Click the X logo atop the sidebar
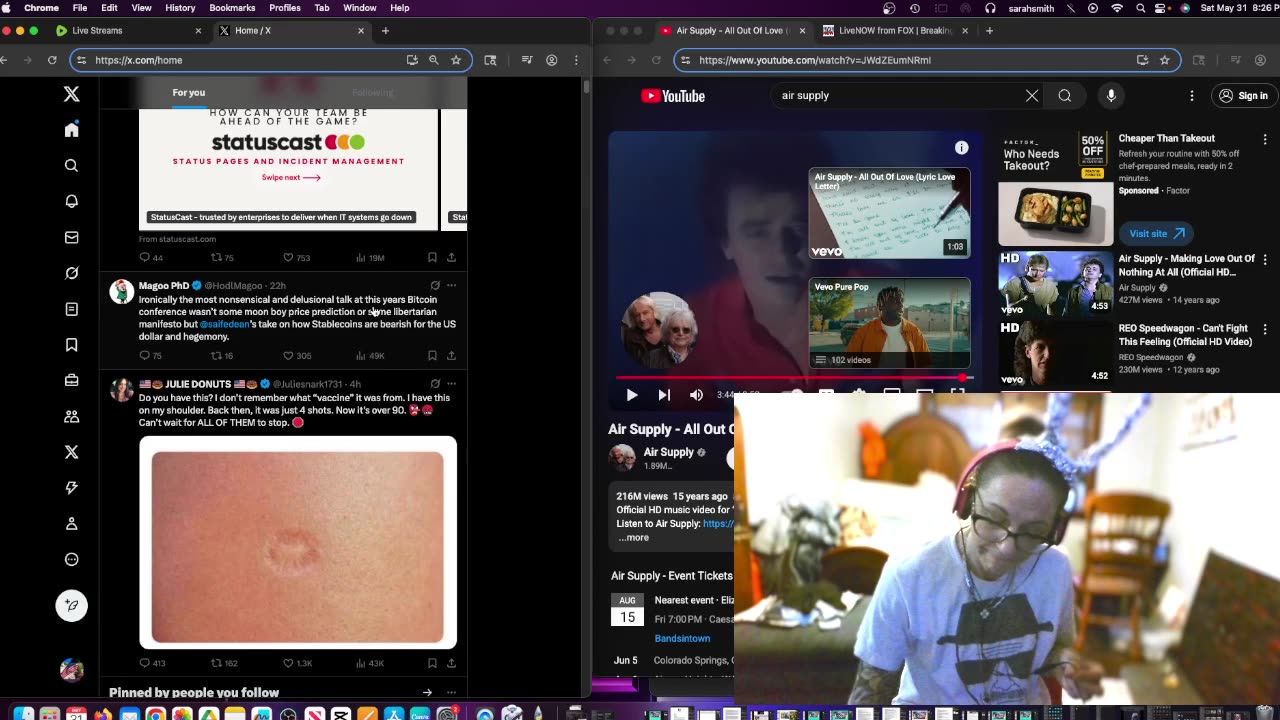Viewport: 1280px width, 720px height. [71, 94]
